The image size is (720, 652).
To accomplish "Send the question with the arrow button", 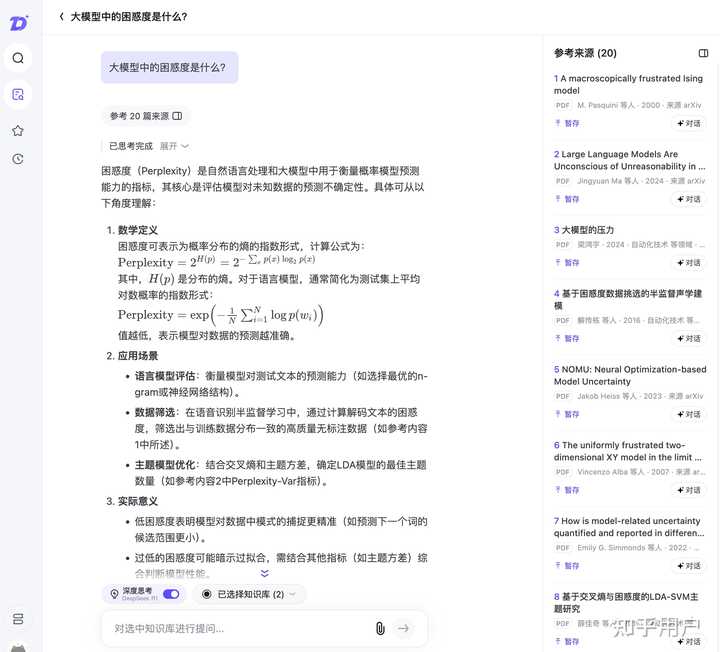I will [x=404, y=628].
